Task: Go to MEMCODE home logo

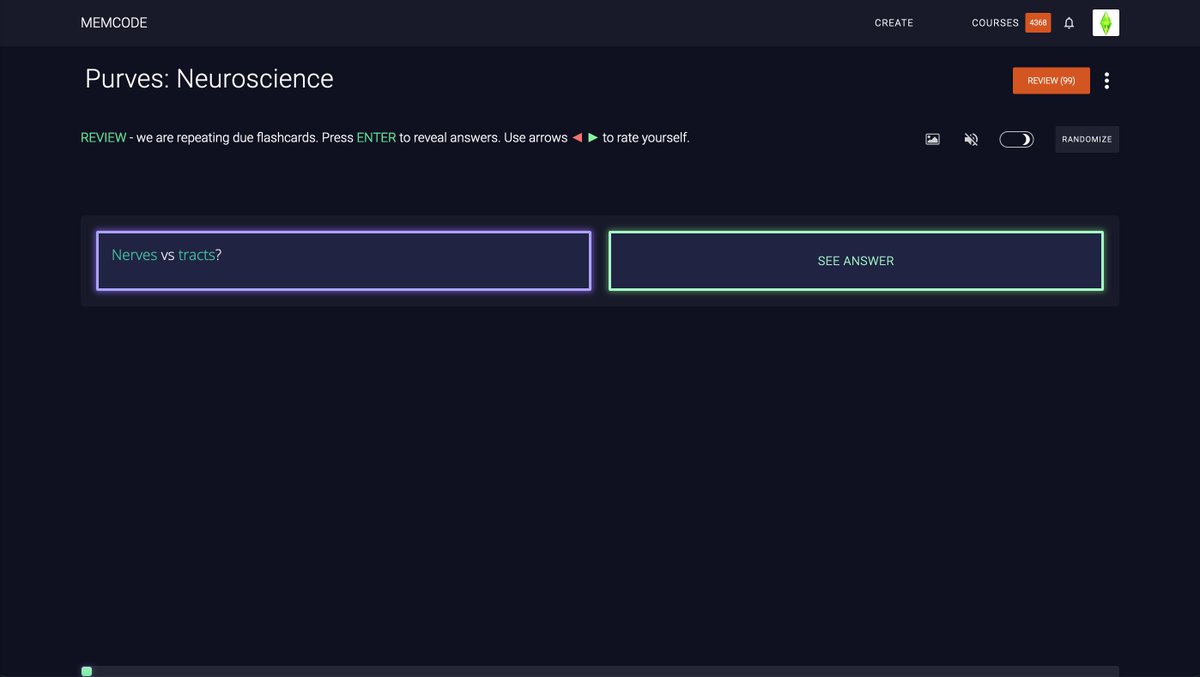Action: pos(114,23)
